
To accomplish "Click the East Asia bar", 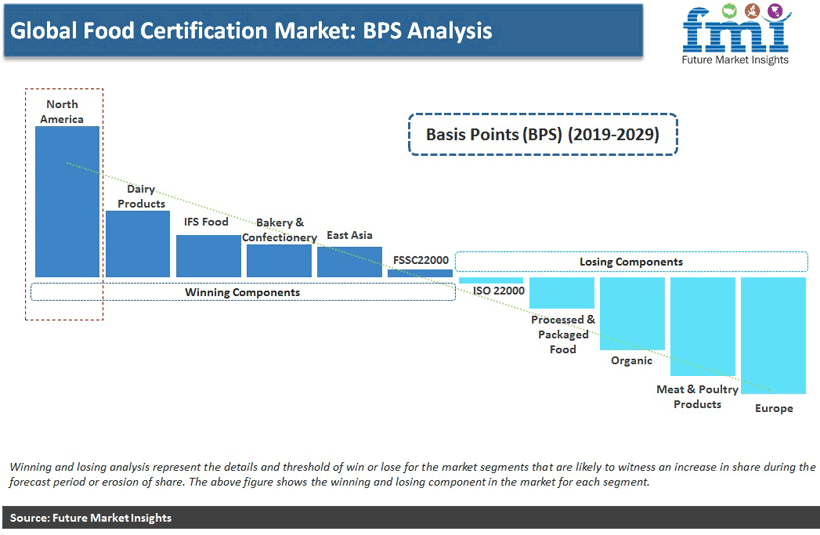I will pos(349,261).
